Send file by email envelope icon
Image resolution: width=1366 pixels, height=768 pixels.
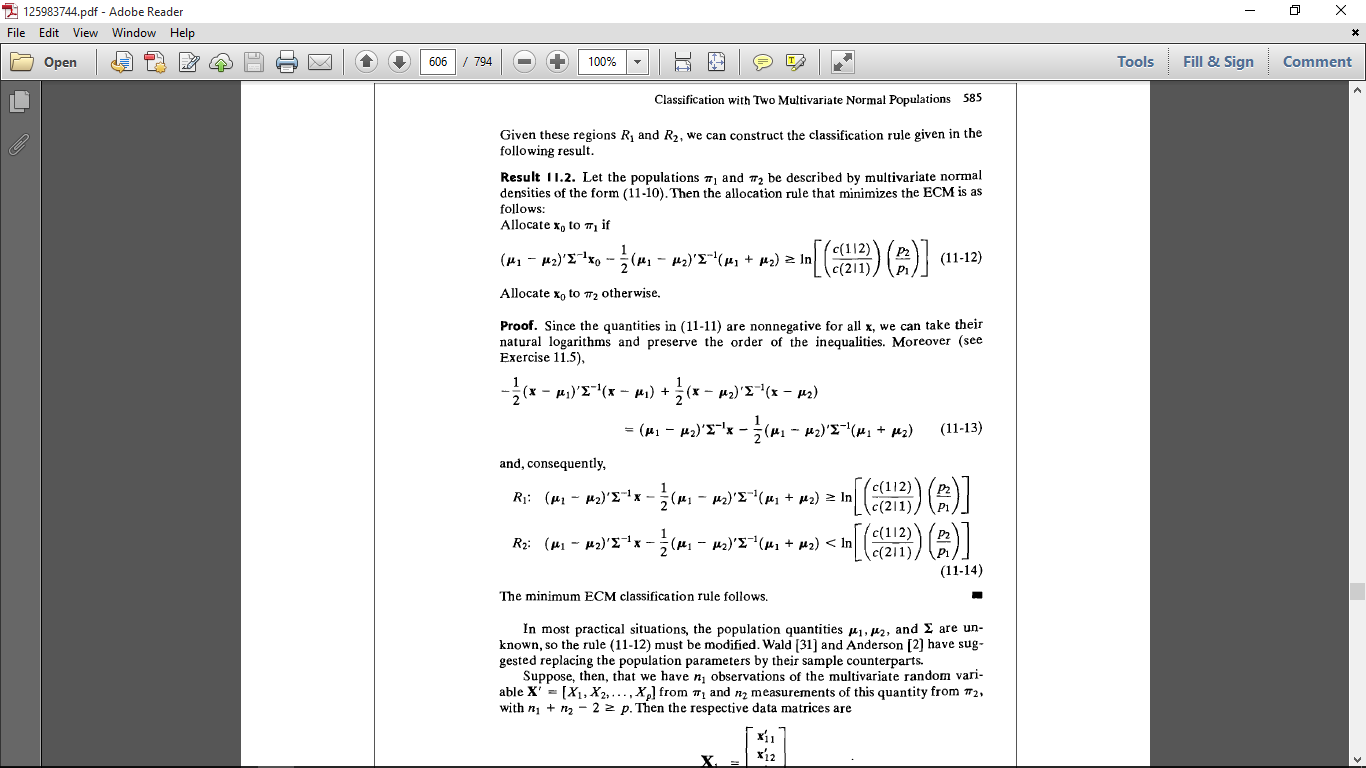coord(320,62)
